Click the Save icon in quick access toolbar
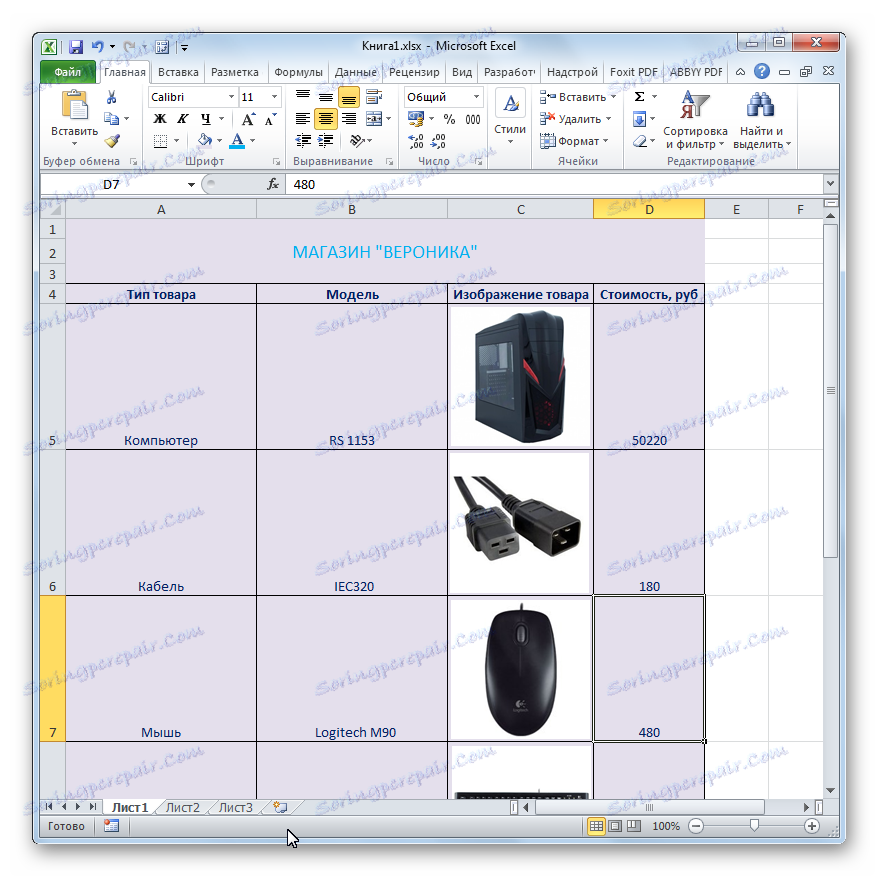Image resolution: width=879 pixels, height=877 pixels. (x=76, y=47)
